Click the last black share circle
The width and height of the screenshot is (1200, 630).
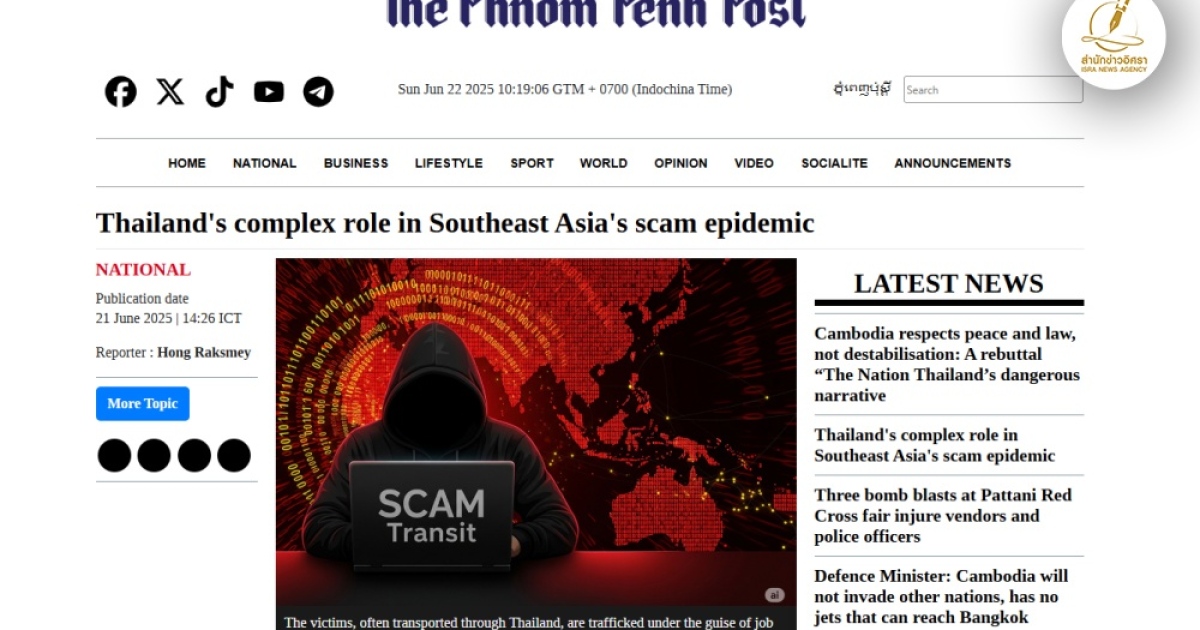(234, 455)
